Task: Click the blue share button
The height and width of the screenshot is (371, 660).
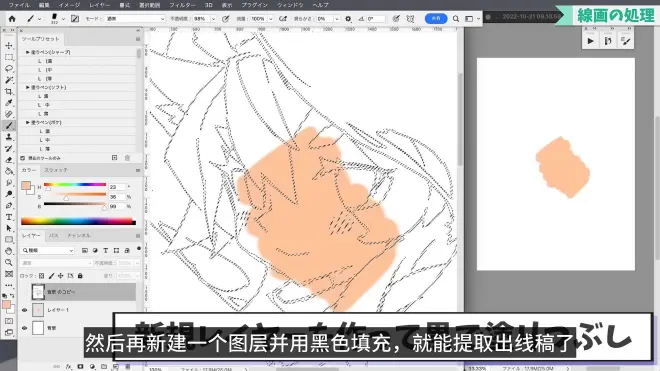Action: click(436, 19)
